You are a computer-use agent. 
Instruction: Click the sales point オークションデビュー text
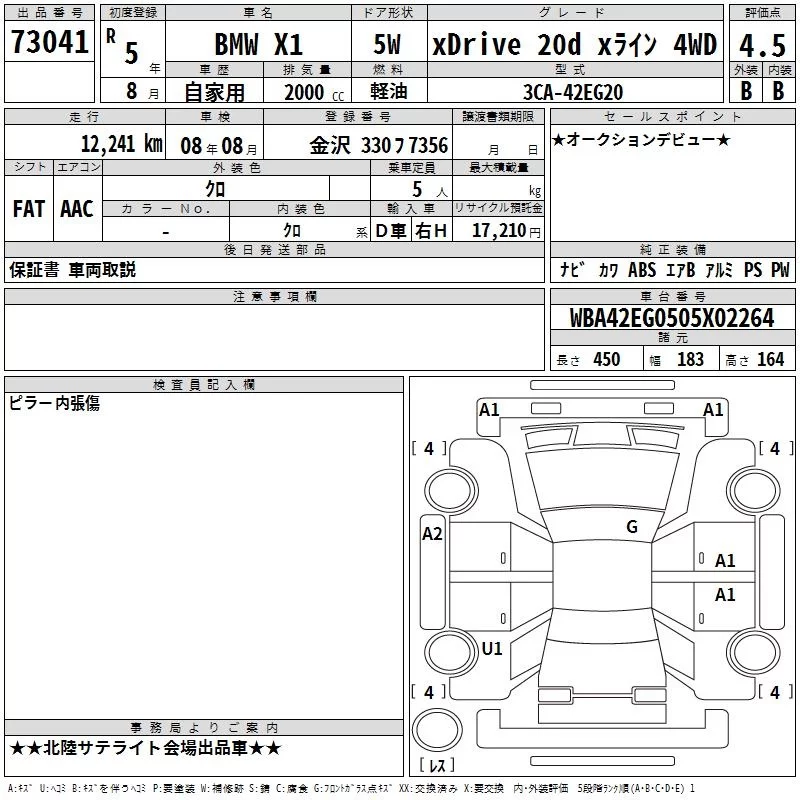point(641,140)
